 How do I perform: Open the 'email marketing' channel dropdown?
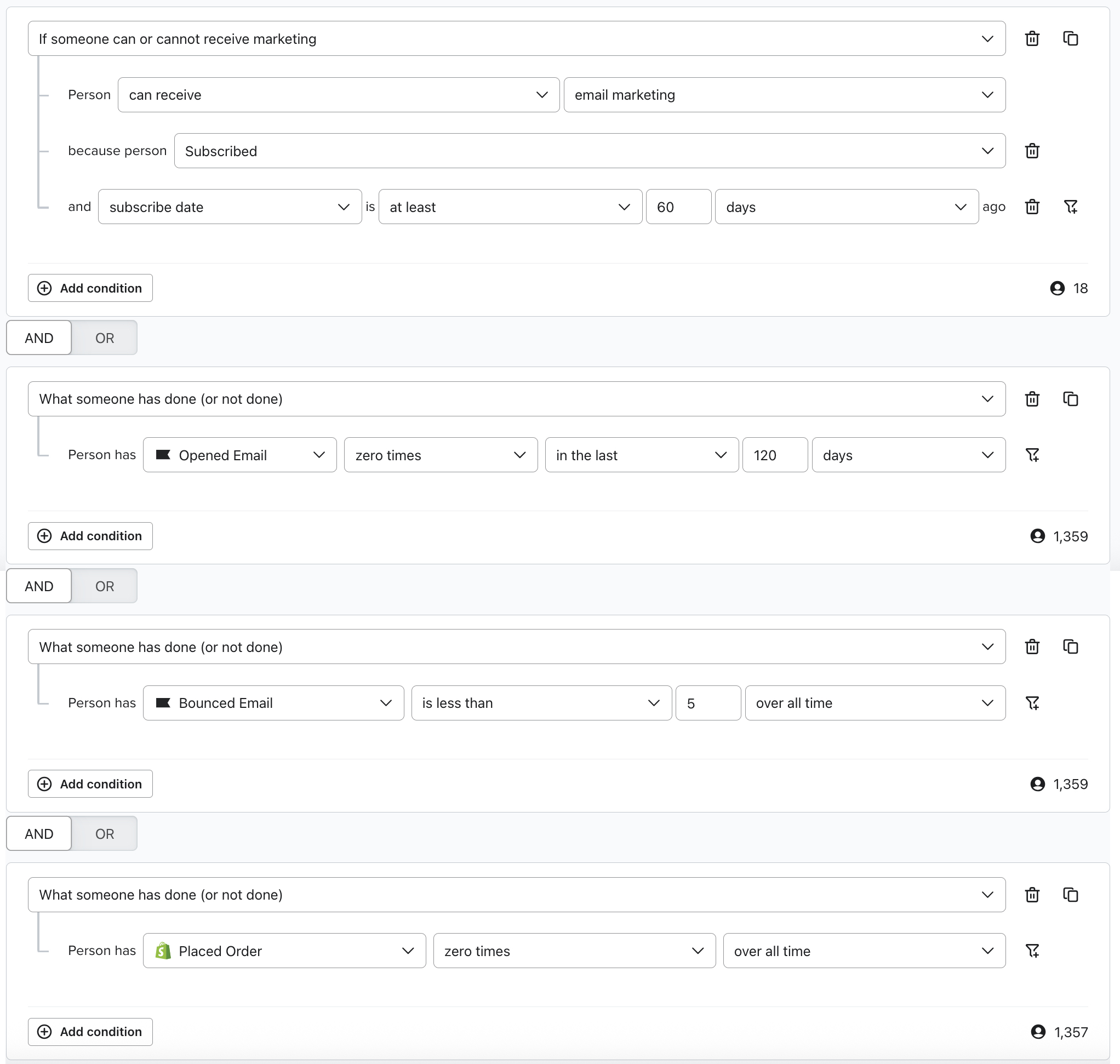[784, 95]
